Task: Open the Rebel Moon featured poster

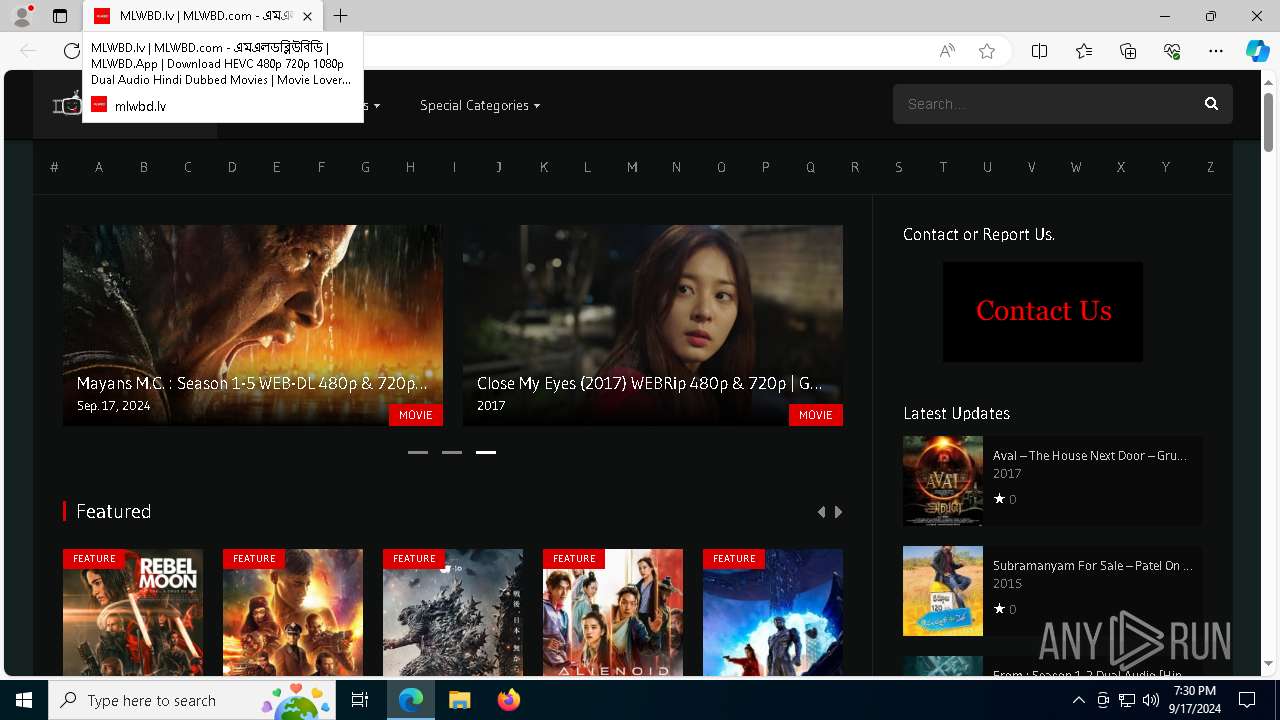Action: (133, 612)
